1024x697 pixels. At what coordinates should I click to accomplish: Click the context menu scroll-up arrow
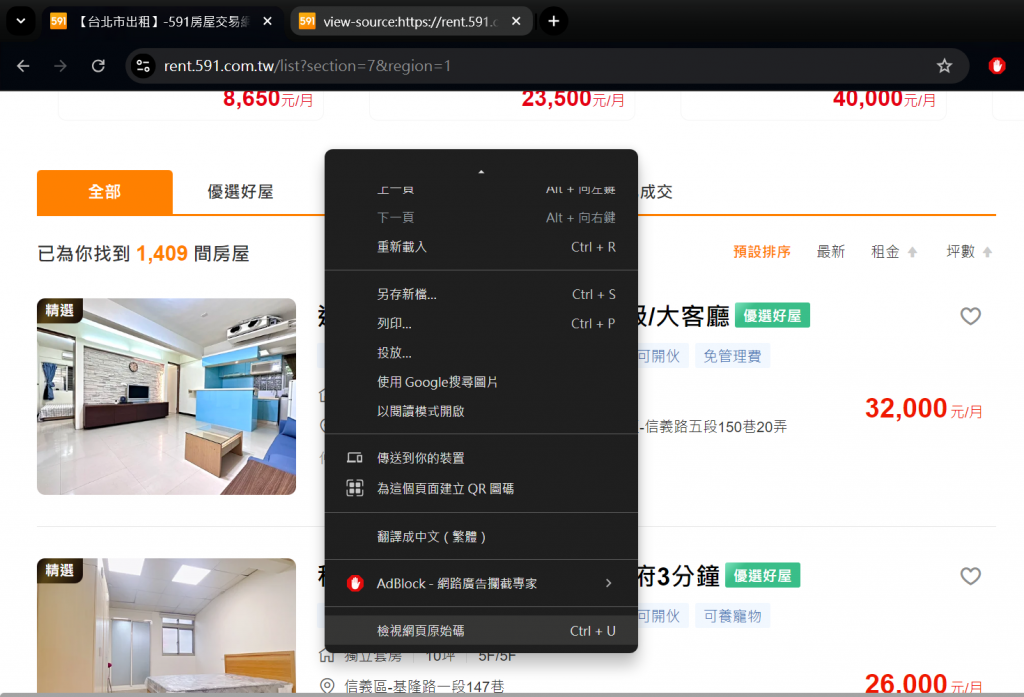point(481,172)
